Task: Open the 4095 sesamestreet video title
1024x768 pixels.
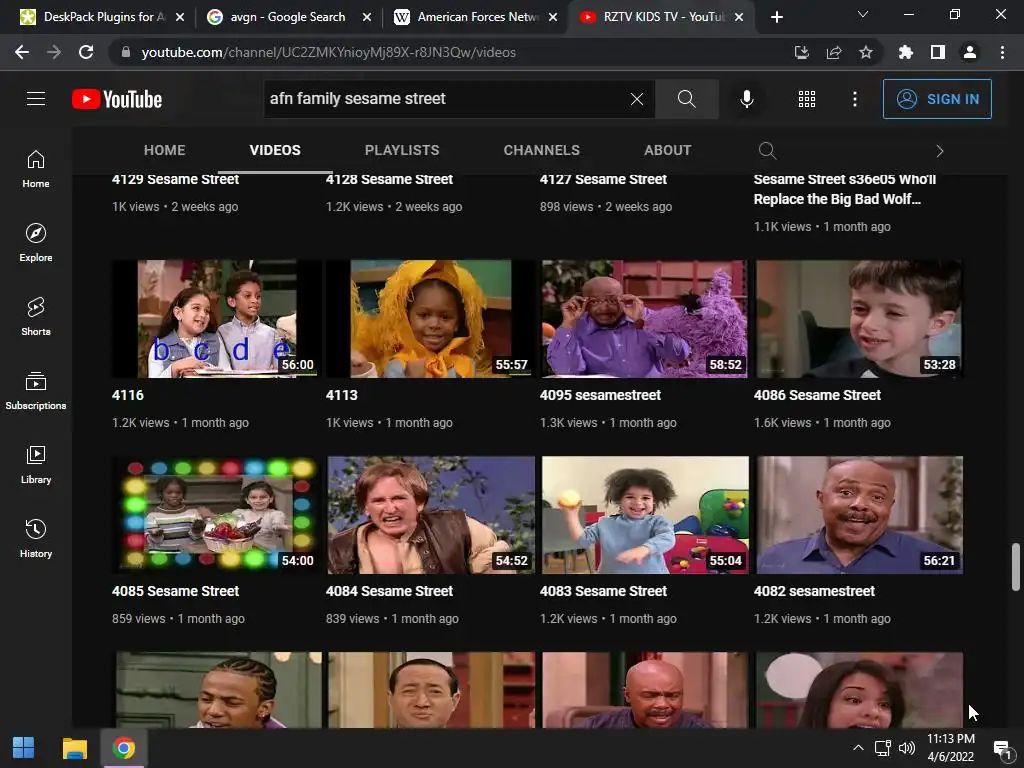Action: (x=600, y=395)
